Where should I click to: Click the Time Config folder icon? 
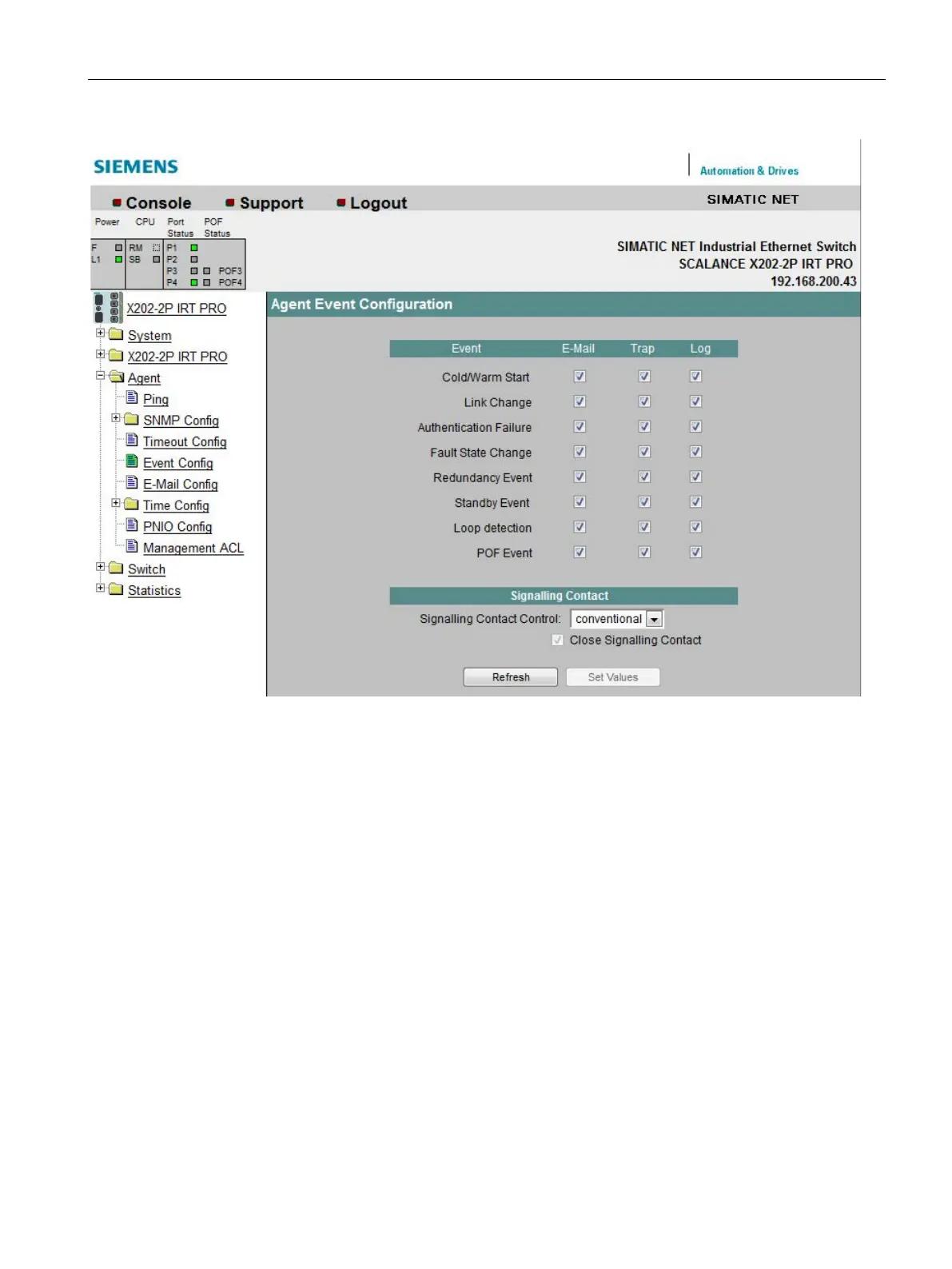[132, 504]
